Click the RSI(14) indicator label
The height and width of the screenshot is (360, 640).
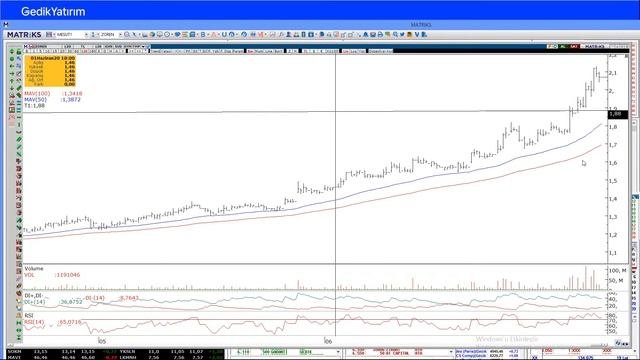(x=34, y=322)
